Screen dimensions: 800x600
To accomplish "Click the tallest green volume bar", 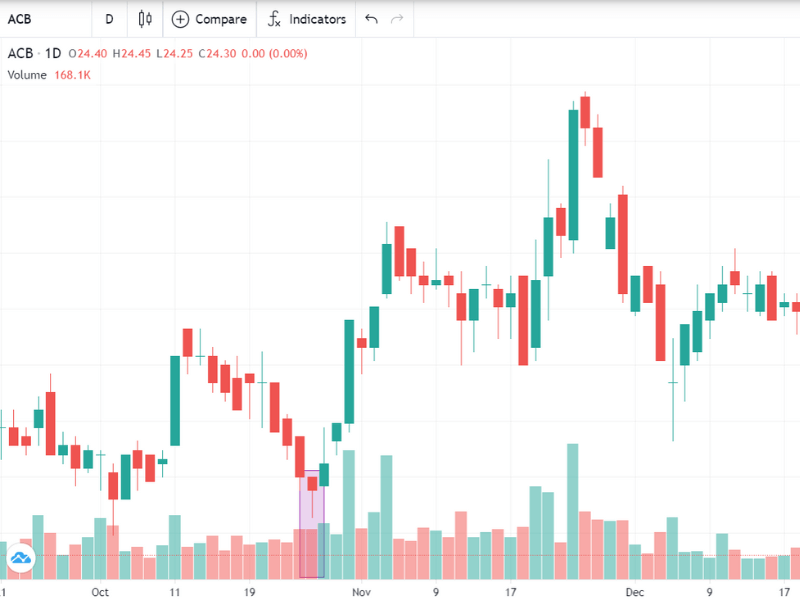I will point(572,511).
